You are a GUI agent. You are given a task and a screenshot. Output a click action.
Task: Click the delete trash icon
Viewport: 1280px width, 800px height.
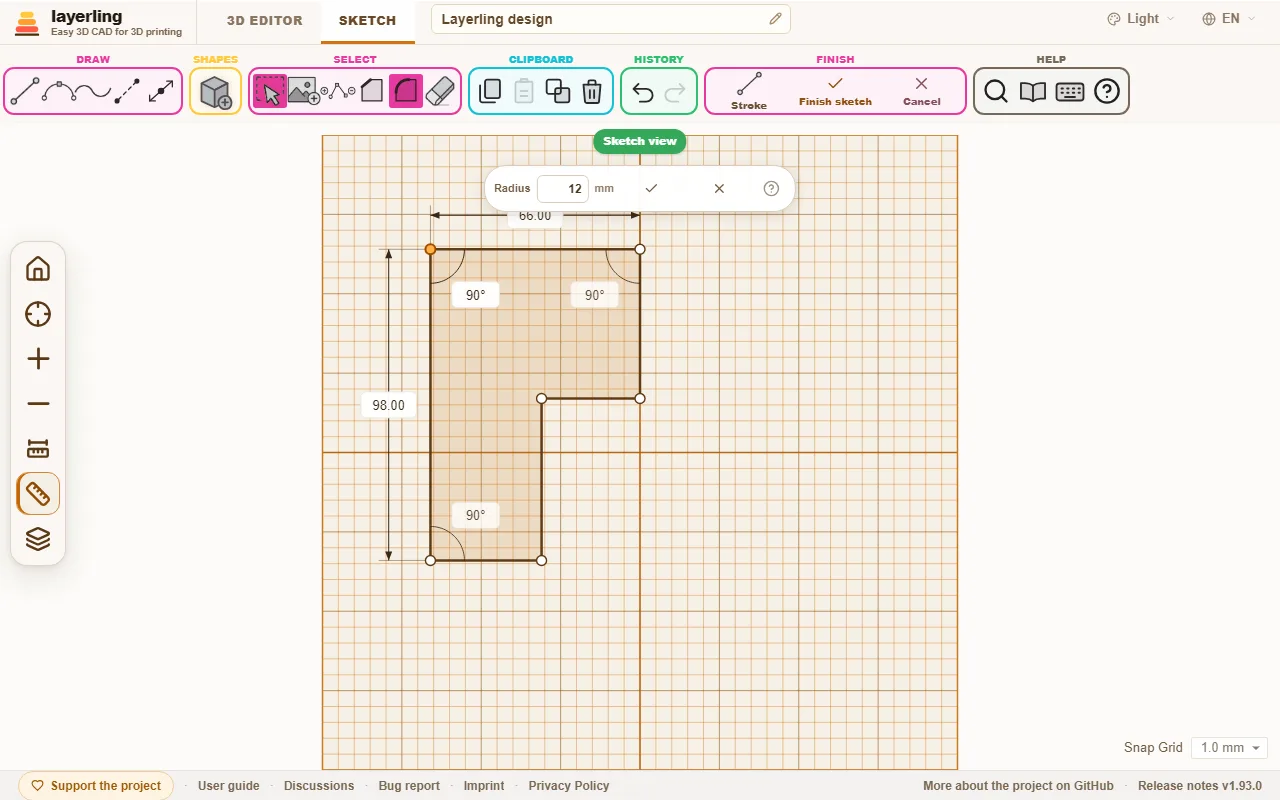pyautogui.click(x=592, y=92)
